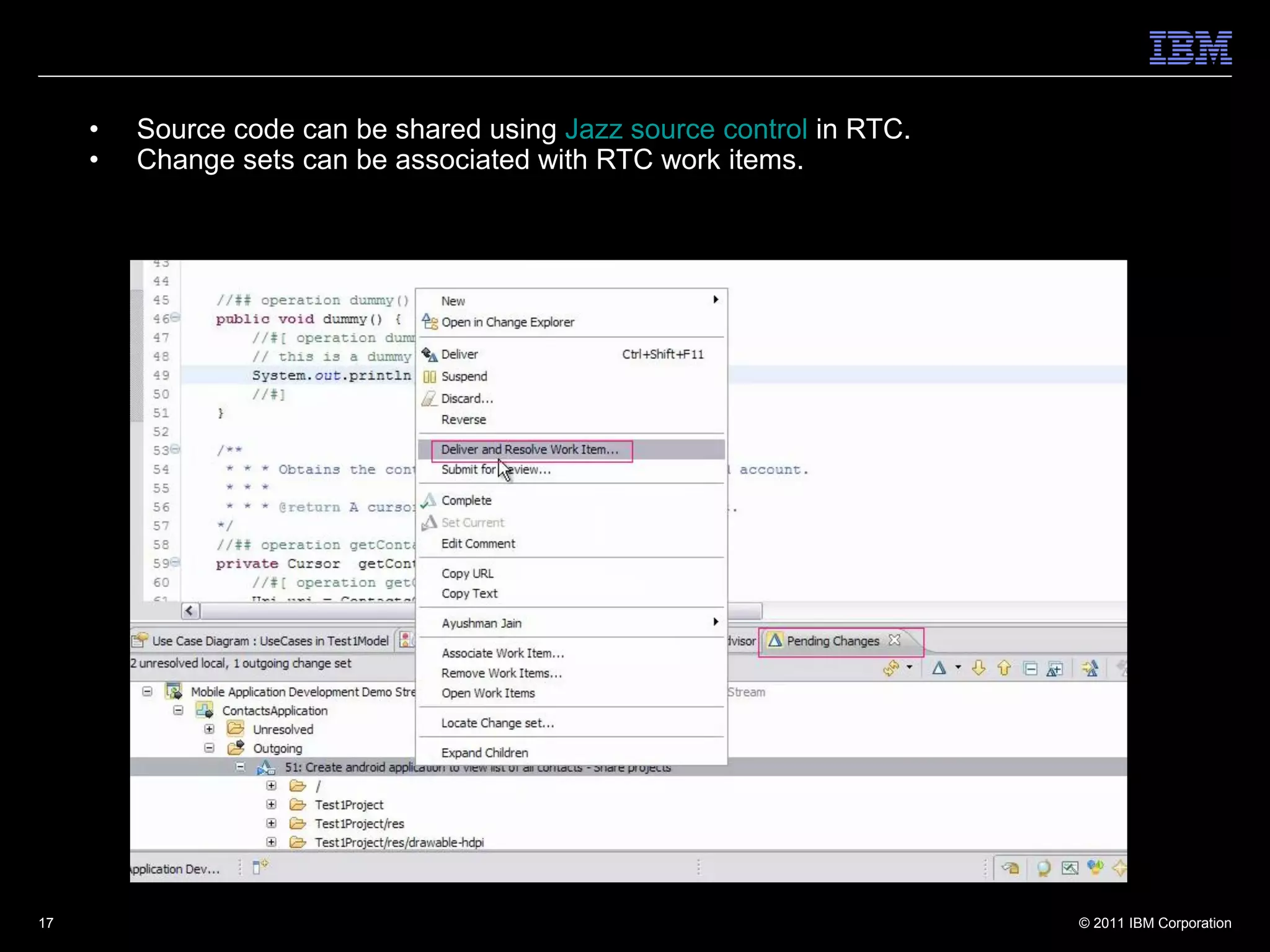
Task: Choose Open Work Items menu entry
Action: 571,693
